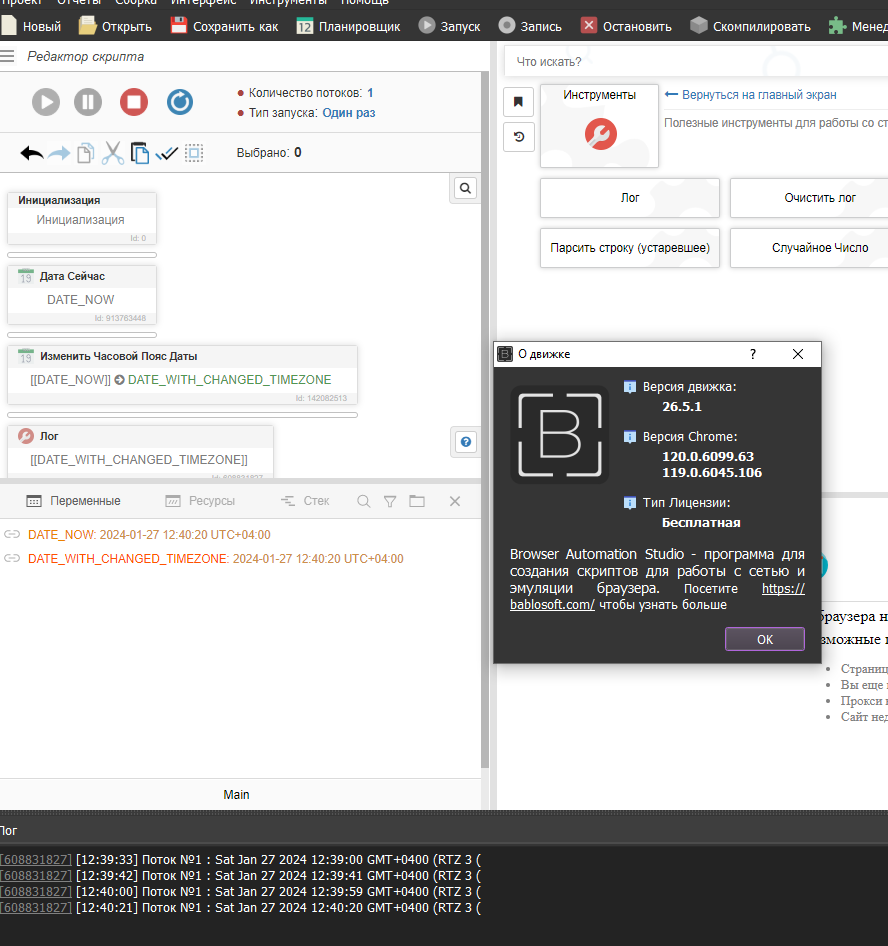Screen dimensions: 888x946
Task: Open the hamburger menu next to Редактор скрипта
Action: click(8, 57)
